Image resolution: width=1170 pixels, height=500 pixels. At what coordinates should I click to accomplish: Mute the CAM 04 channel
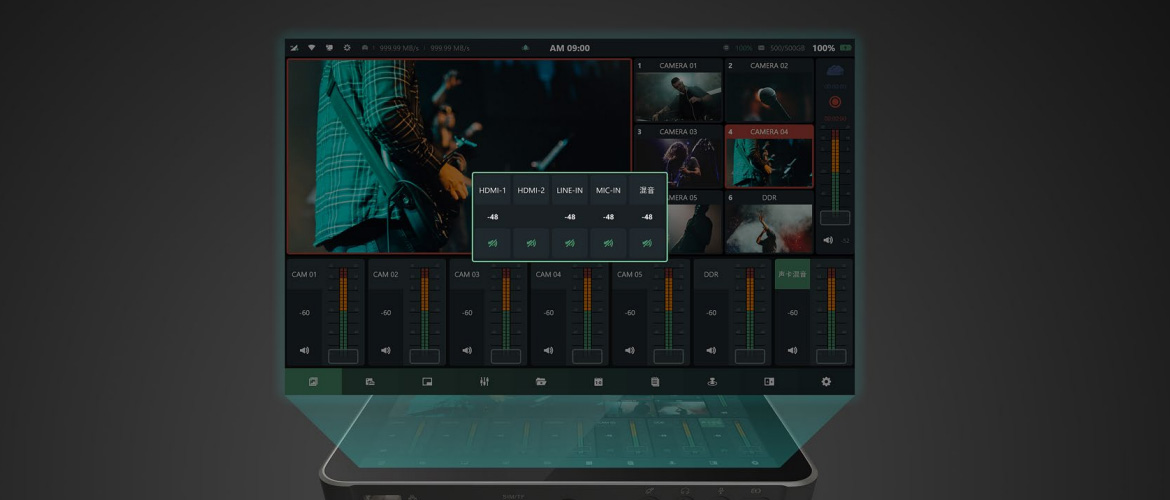548,350
